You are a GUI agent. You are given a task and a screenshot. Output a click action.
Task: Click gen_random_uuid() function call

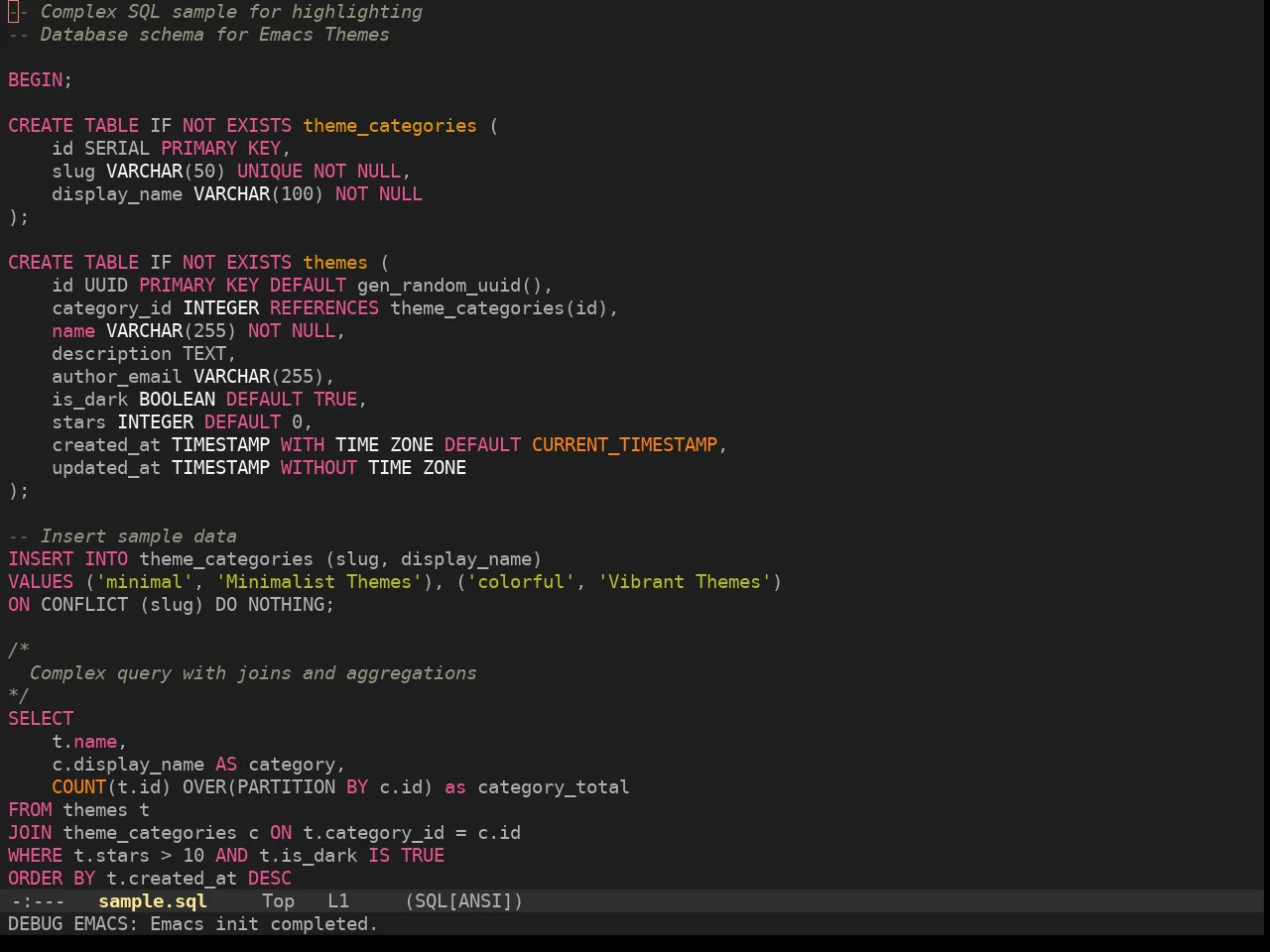click(x=450, y=286)
